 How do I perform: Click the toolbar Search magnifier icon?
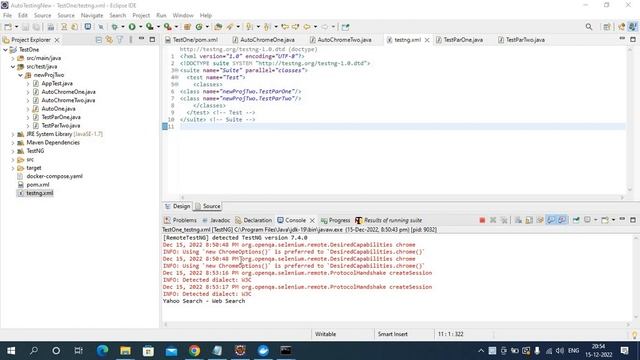(x=589, y=27)
